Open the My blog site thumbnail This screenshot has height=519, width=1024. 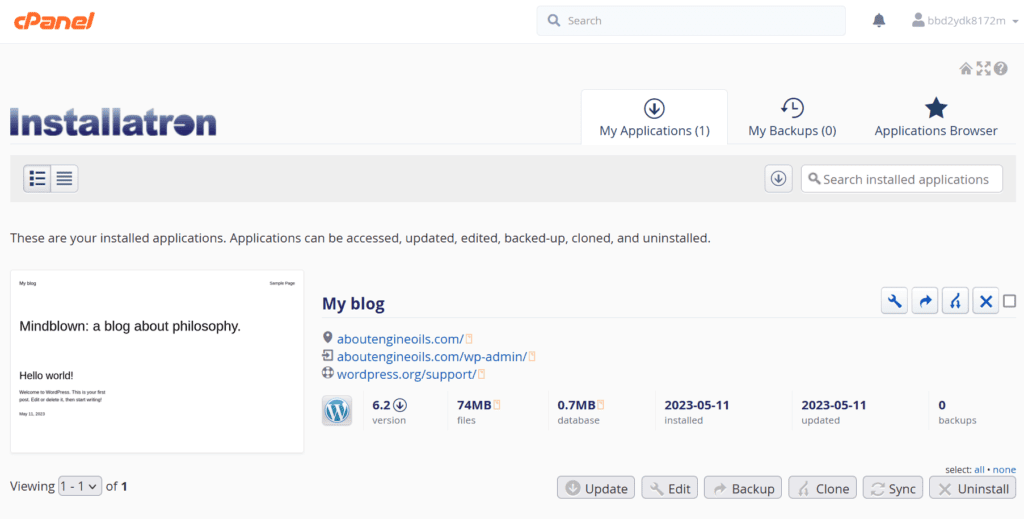(157, 362)
